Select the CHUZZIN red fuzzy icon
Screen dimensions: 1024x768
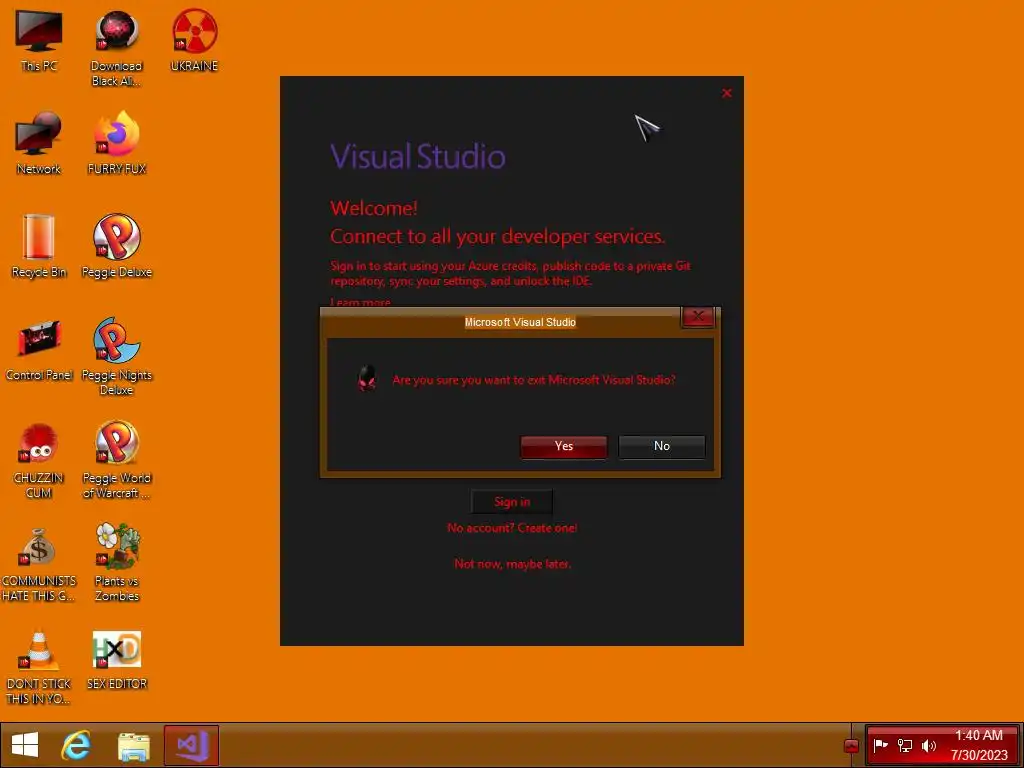click(x=39, y=460)
